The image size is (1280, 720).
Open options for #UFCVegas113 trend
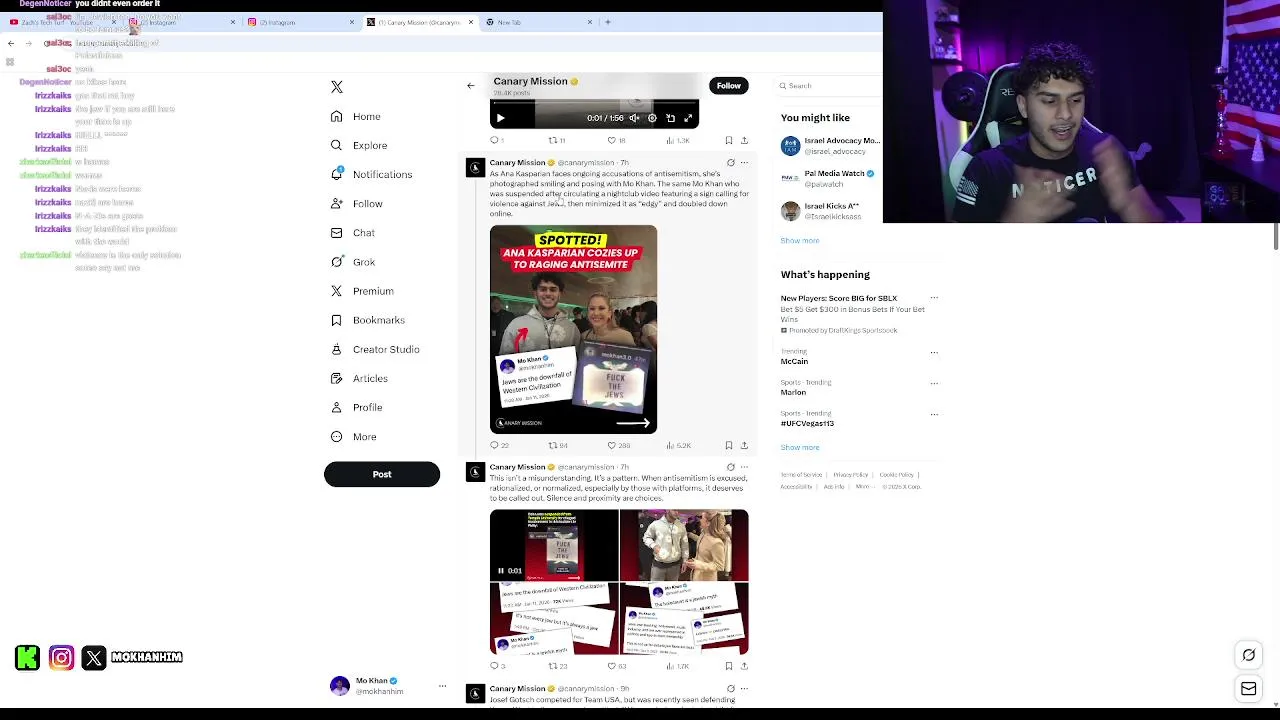pyautogui.click(x=934, y=414)
